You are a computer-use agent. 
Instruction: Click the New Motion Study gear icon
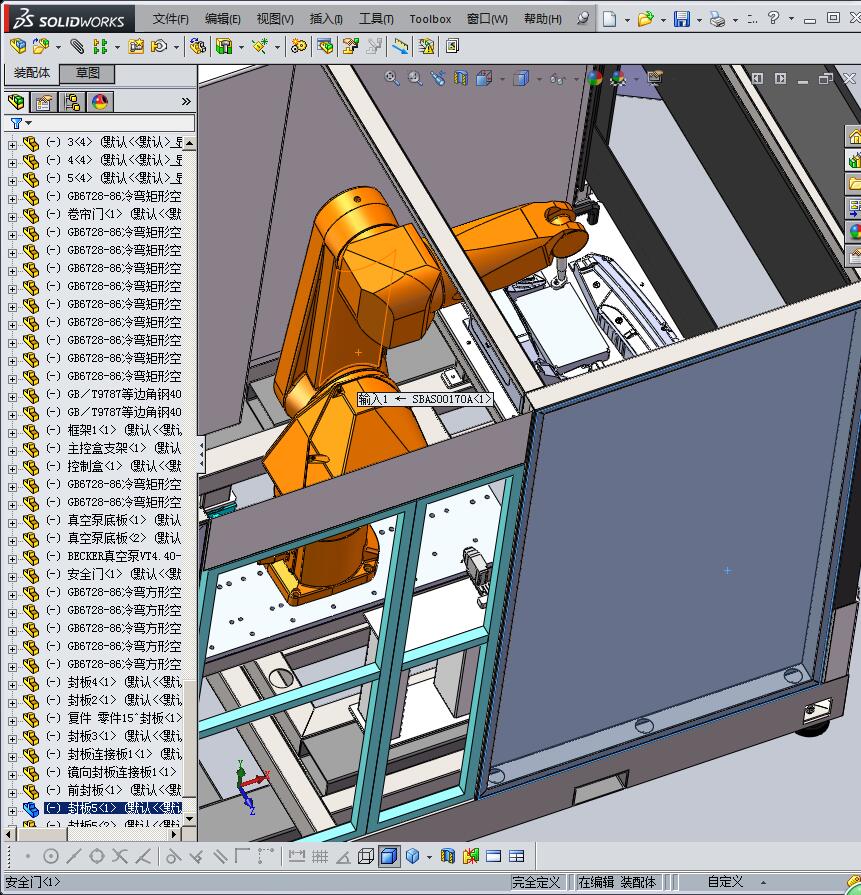coord(298,46)
